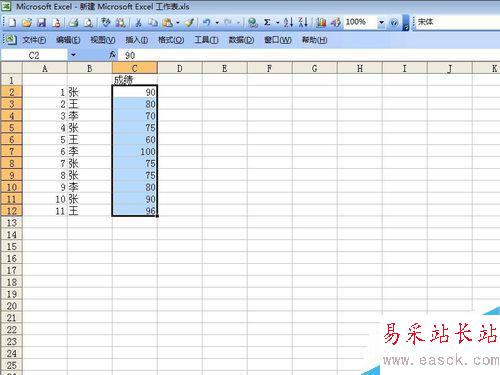Create a new blank workbook
The image size is (500, 375).
(x=12, y=22)
